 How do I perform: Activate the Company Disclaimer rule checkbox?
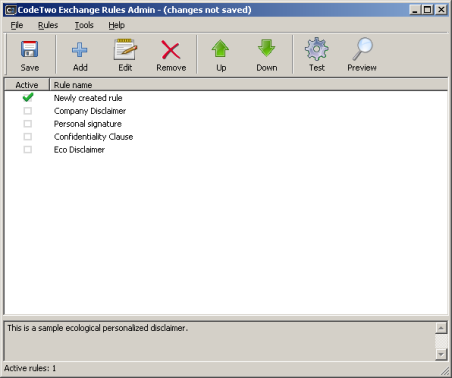point(28,111)
